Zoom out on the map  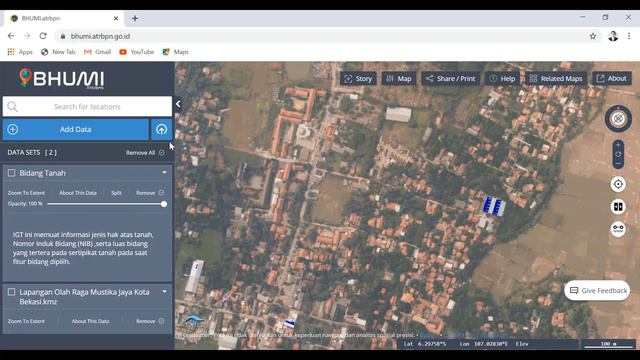point(618,164)
